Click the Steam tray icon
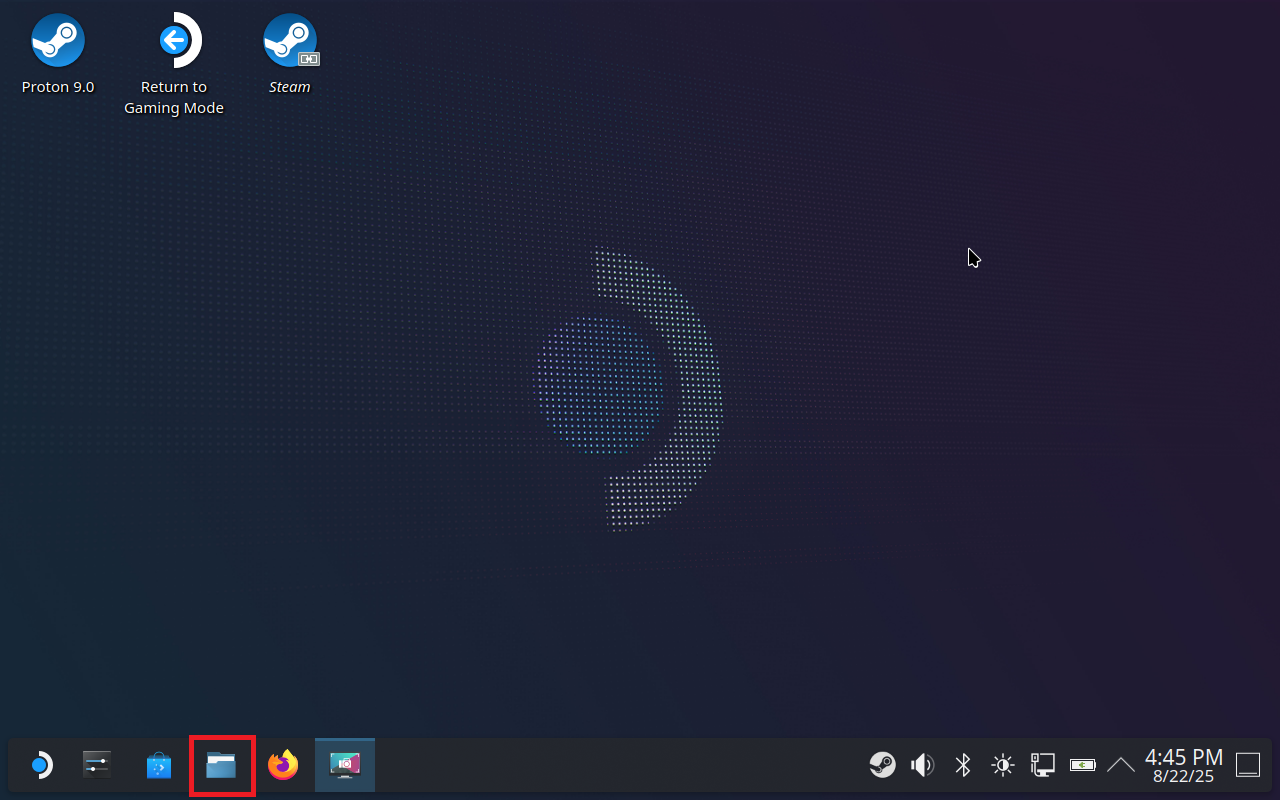 coord(882,766)
